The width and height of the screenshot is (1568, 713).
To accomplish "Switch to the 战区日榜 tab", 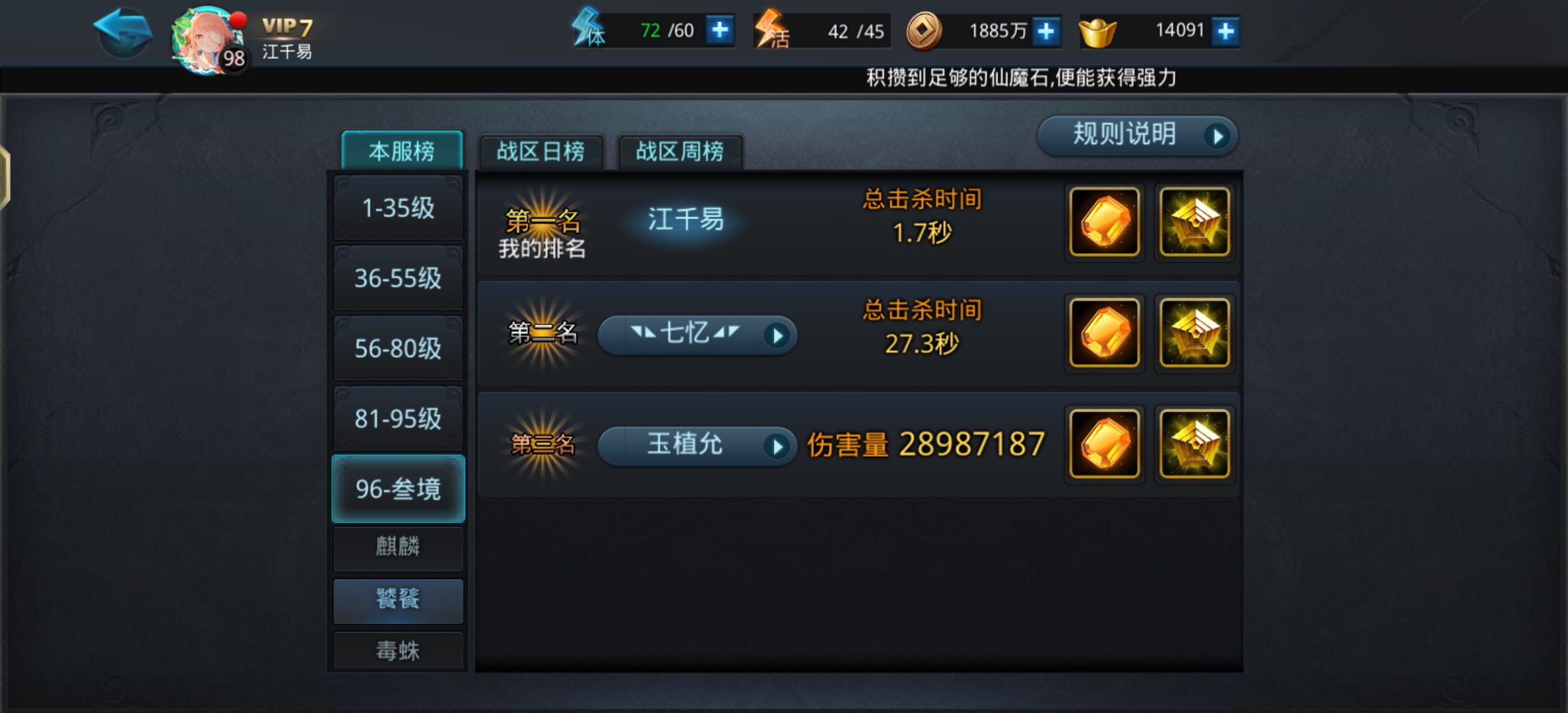I will click(x=541, y=152).
